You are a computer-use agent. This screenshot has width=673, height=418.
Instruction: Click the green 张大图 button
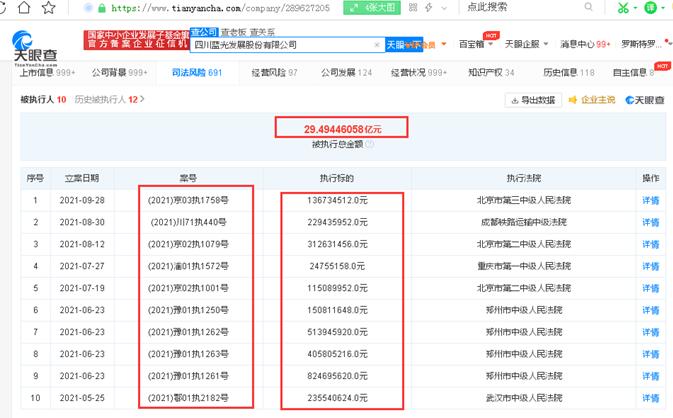tap(372, 7)
